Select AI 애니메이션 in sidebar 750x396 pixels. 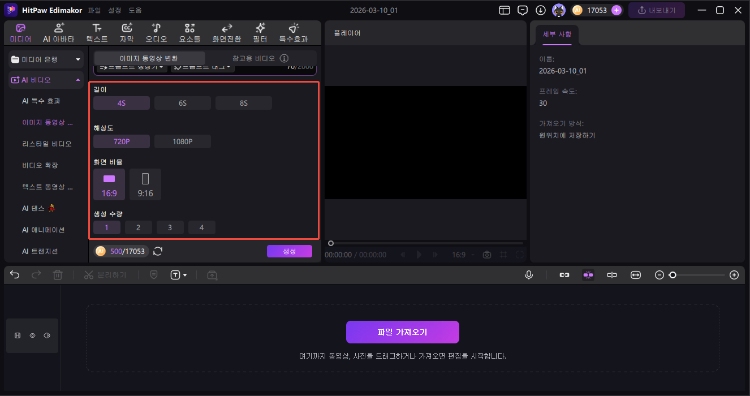tap(43, 230)
